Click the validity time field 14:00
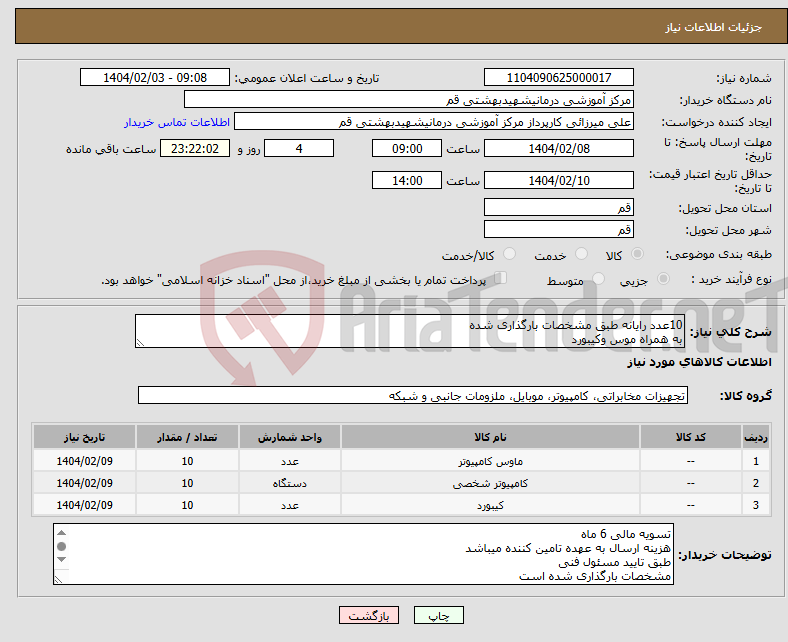This screenshot has width=788, height=642. point(407,180)
